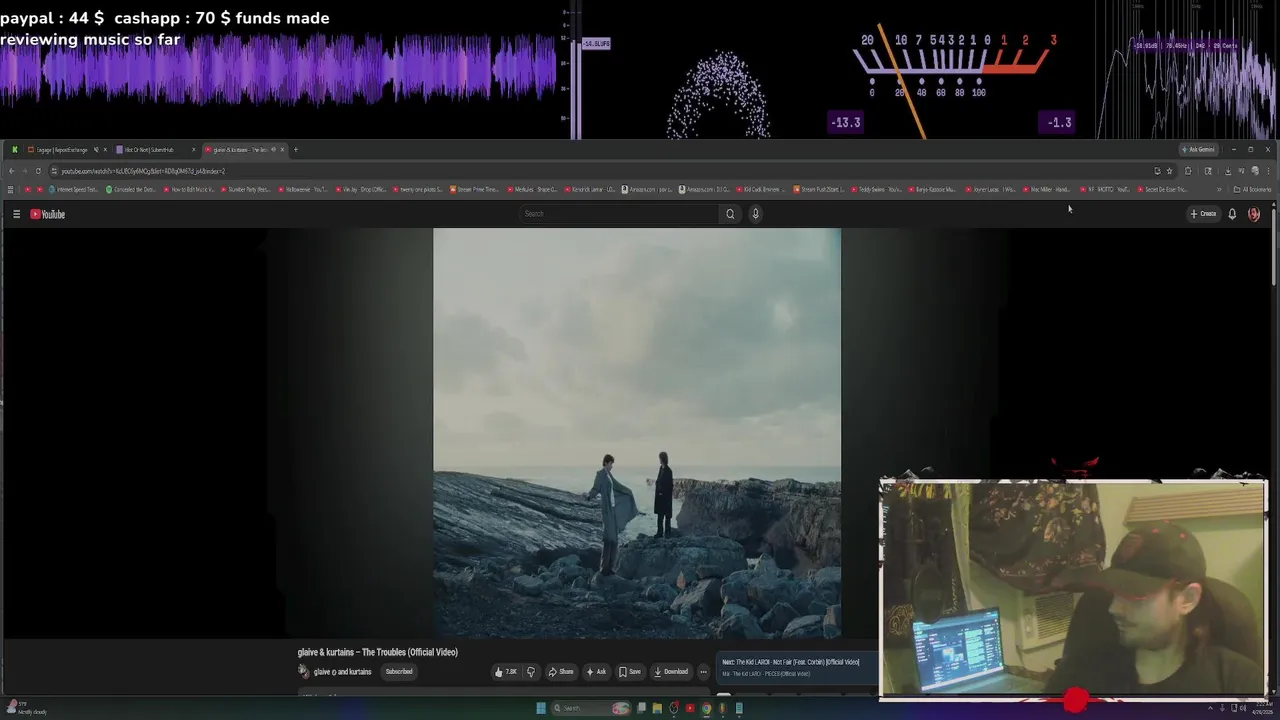Expand the bookmarks overflow chevron

tap(1219, 189)
